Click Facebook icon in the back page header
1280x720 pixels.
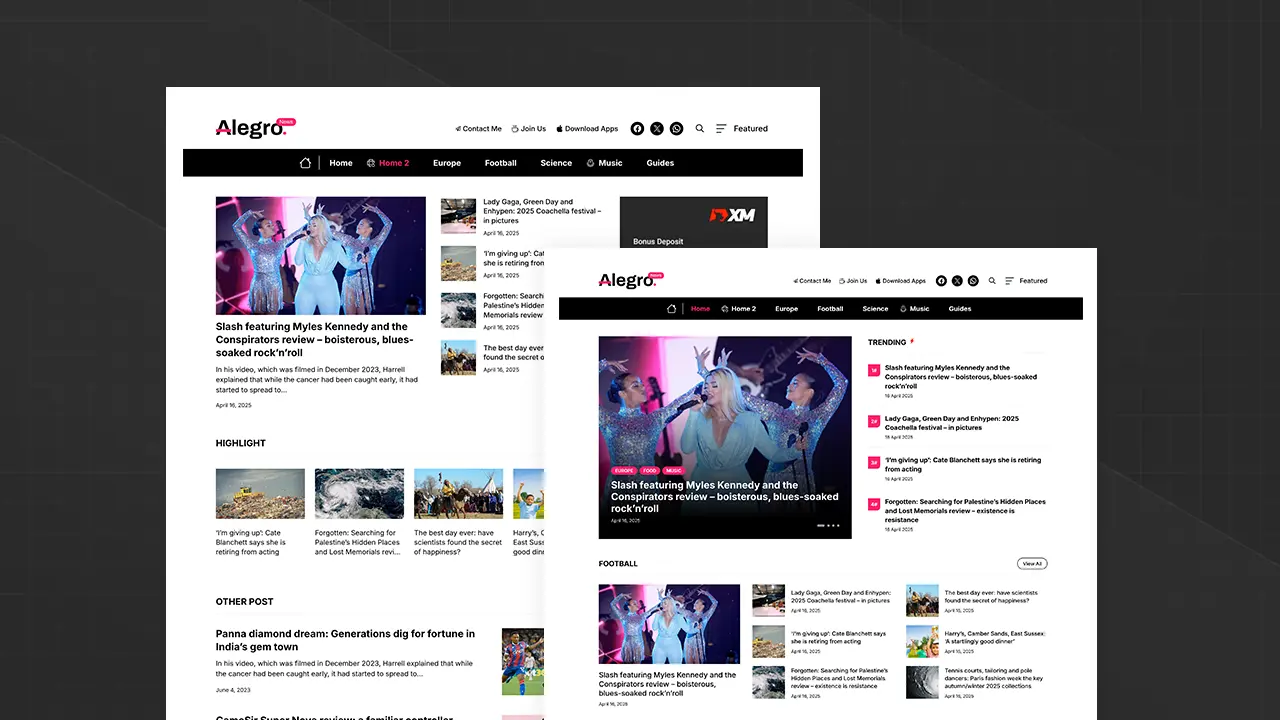637,128
